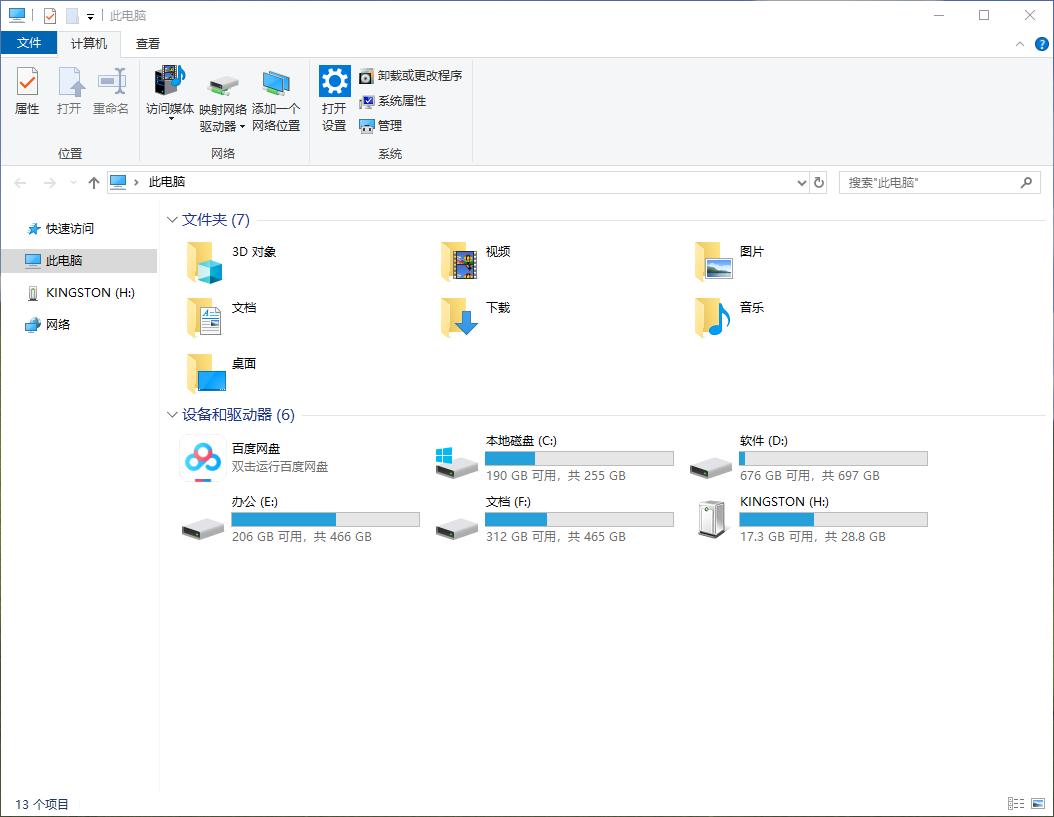Viewport: 1054px width, 817px height.
Task: Click the 映射网络驱动器 icon
Action: pyautogui.click(x=222, y=96)
